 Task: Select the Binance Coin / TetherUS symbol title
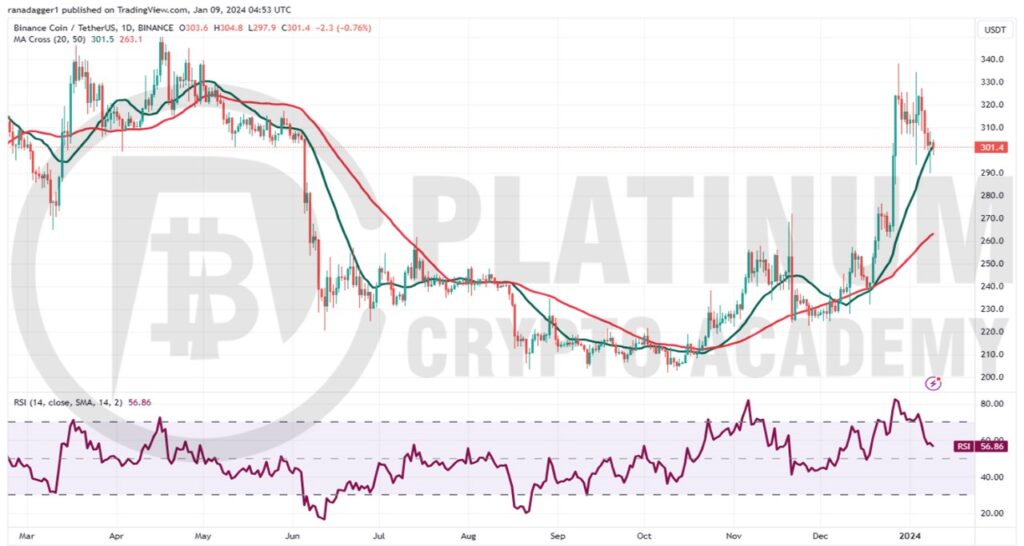coord(63,28)
